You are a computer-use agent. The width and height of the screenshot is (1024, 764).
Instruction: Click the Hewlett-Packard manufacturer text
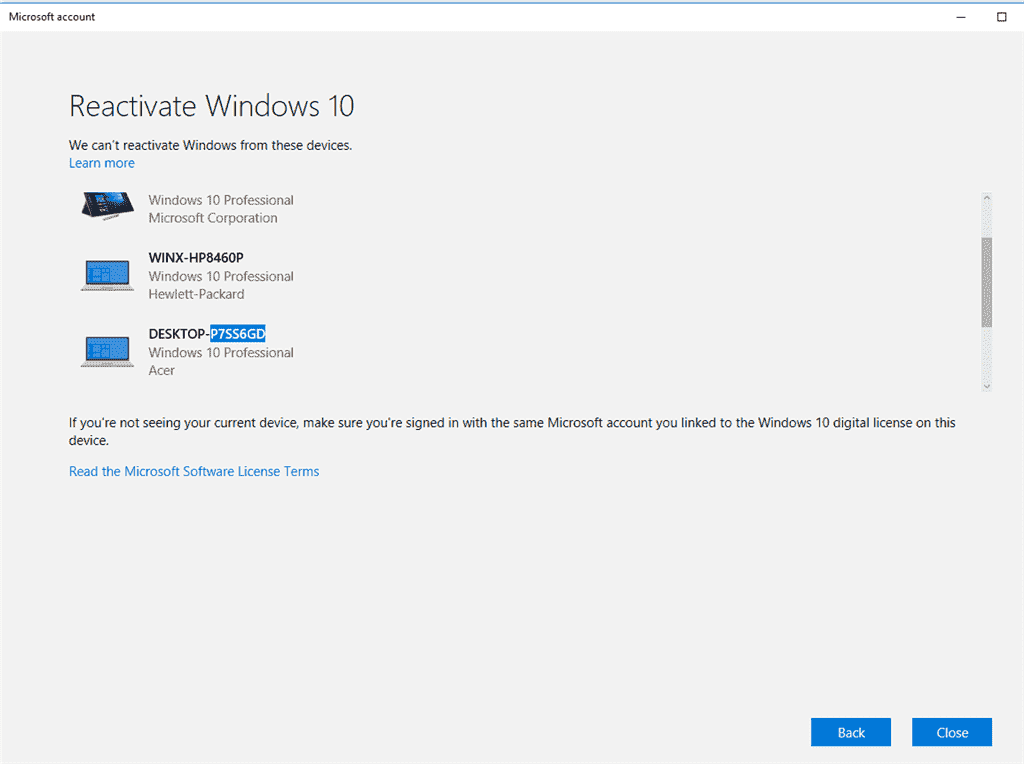coord(197,294)
